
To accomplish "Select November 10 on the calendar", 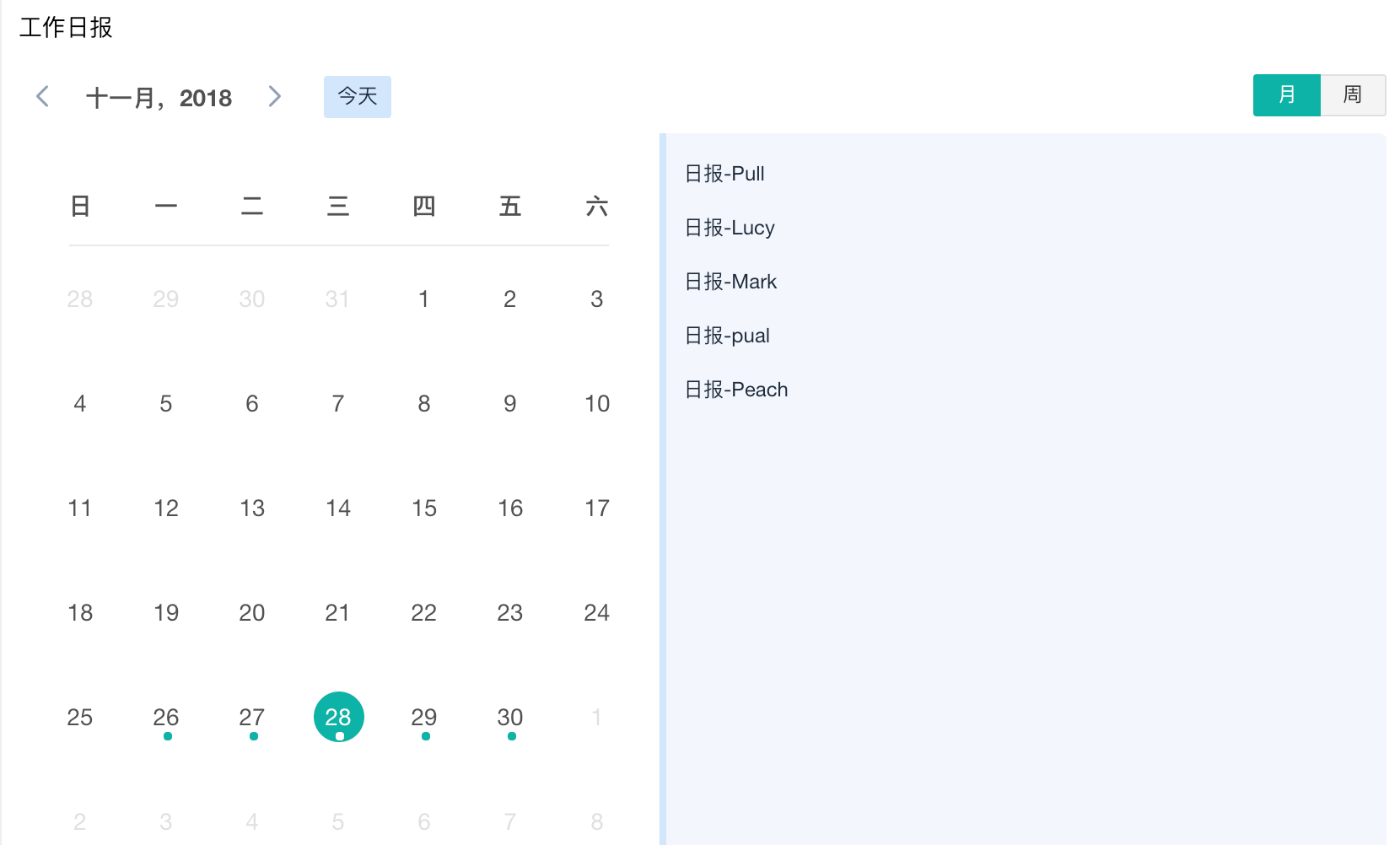I will [597, 404].
